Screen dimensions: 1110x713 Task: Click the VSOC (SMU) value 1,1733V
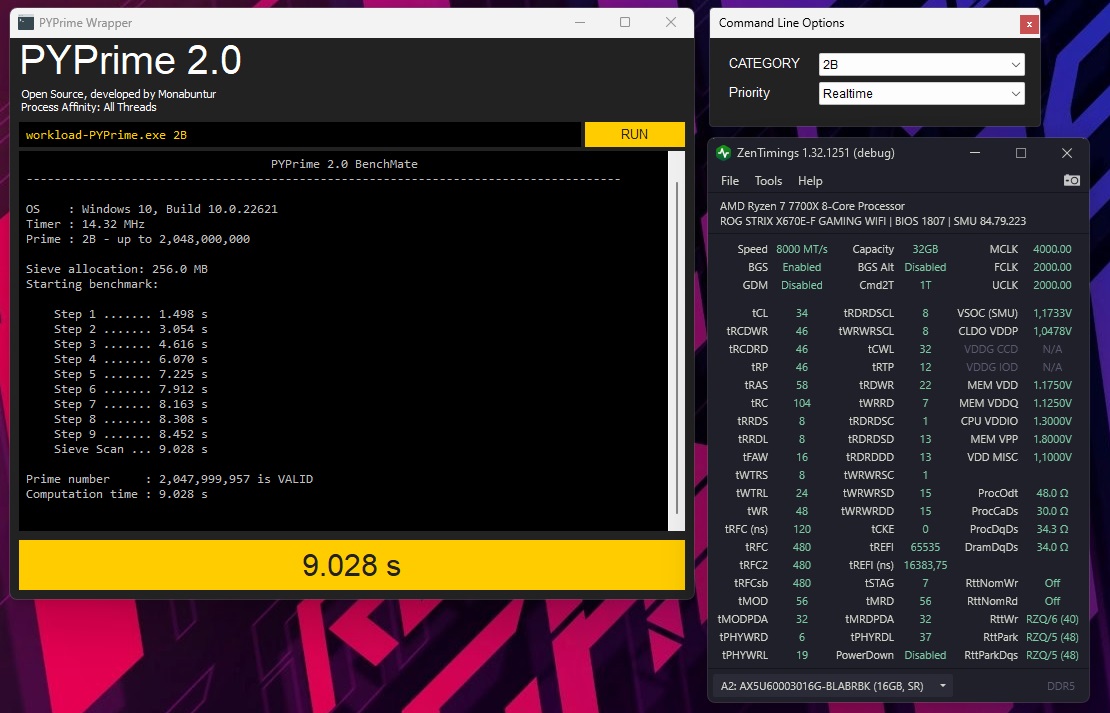click(x=1052, y=313)
